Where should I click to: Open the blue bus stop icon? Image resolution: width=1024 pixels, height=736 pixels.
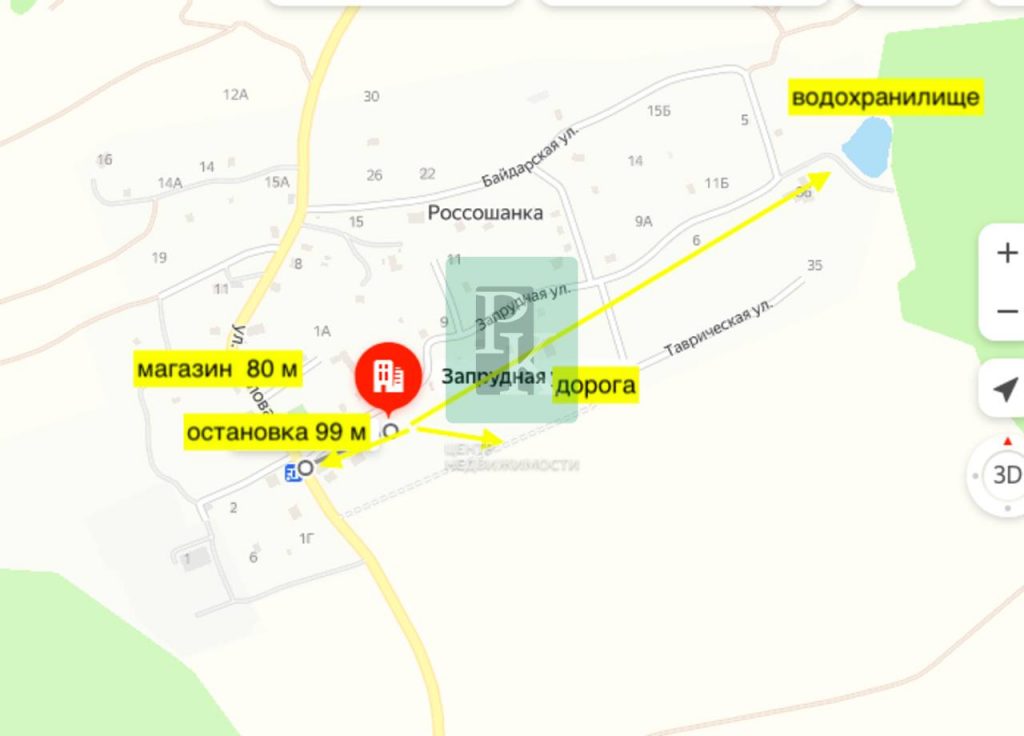point(293,473)
